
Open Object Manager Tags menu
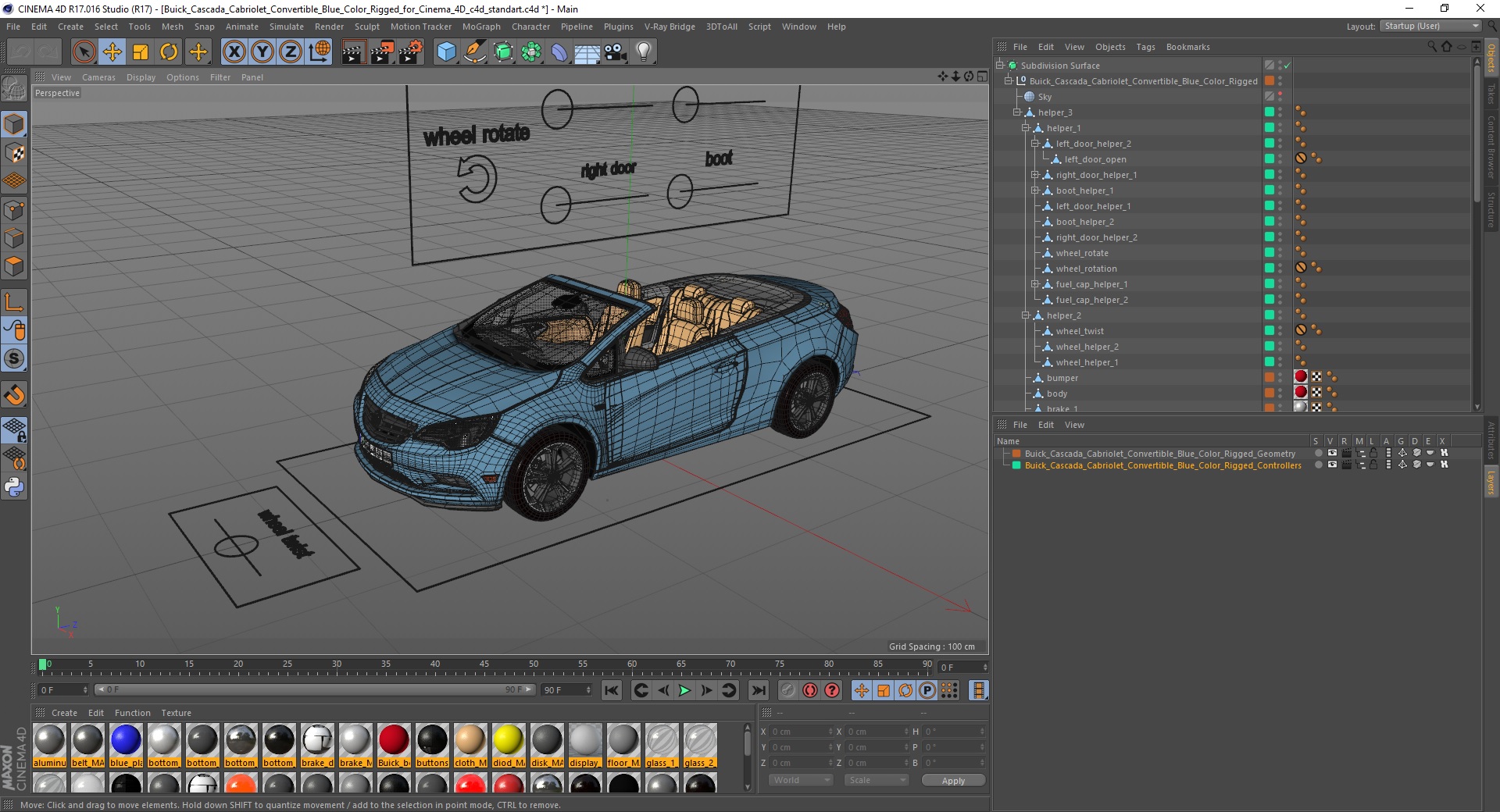click(1145, 47)
